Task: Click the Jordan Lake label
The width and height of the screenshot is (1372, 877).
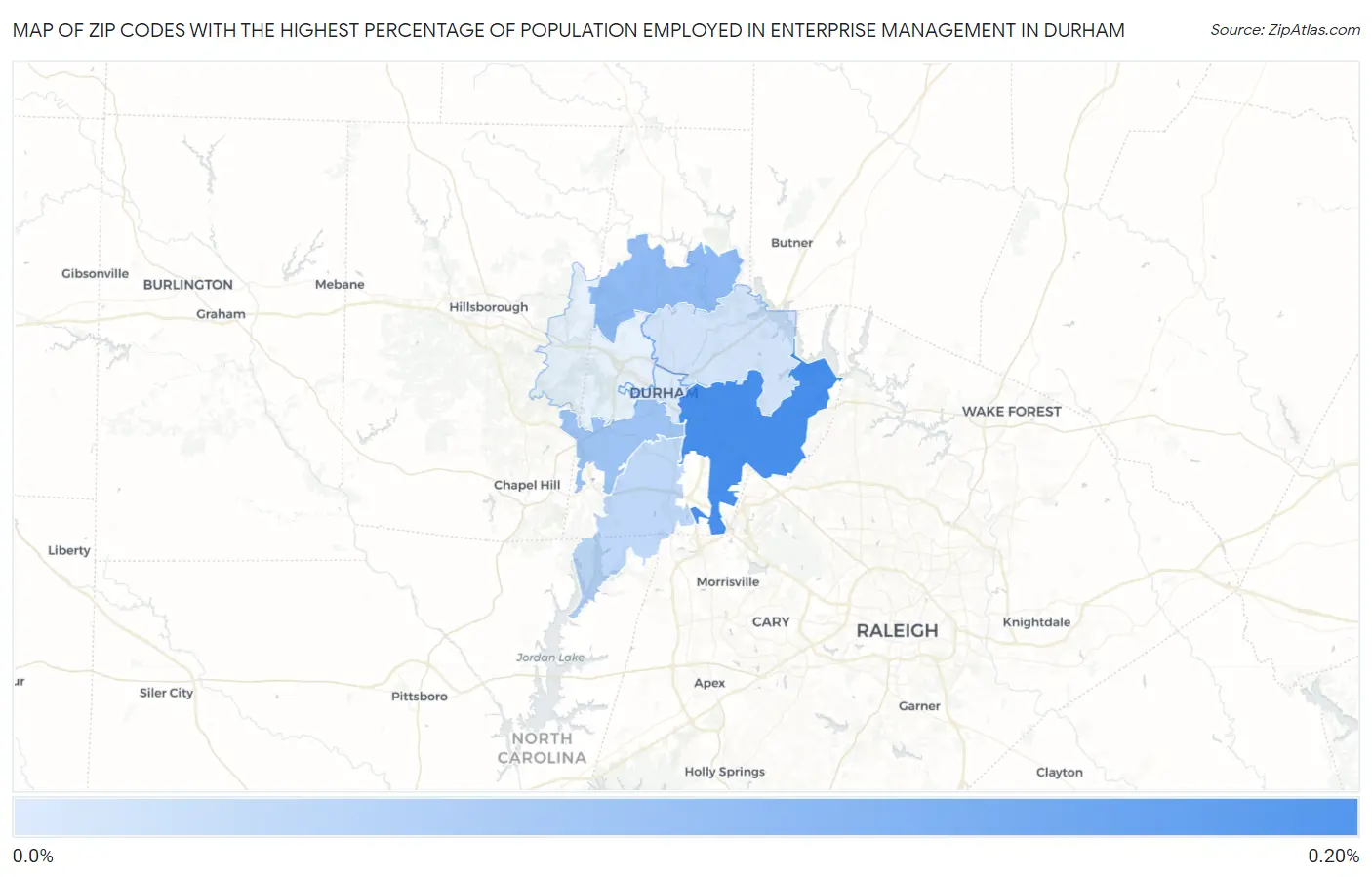Action: pyautogui.click(x=550, y=658)
